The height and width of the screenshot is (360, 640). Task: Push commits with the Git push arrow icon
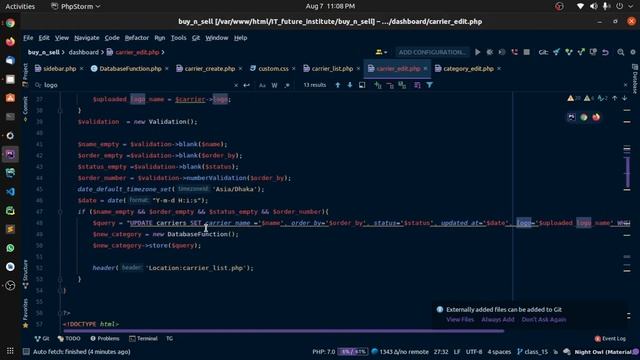[x=581, y=52]
